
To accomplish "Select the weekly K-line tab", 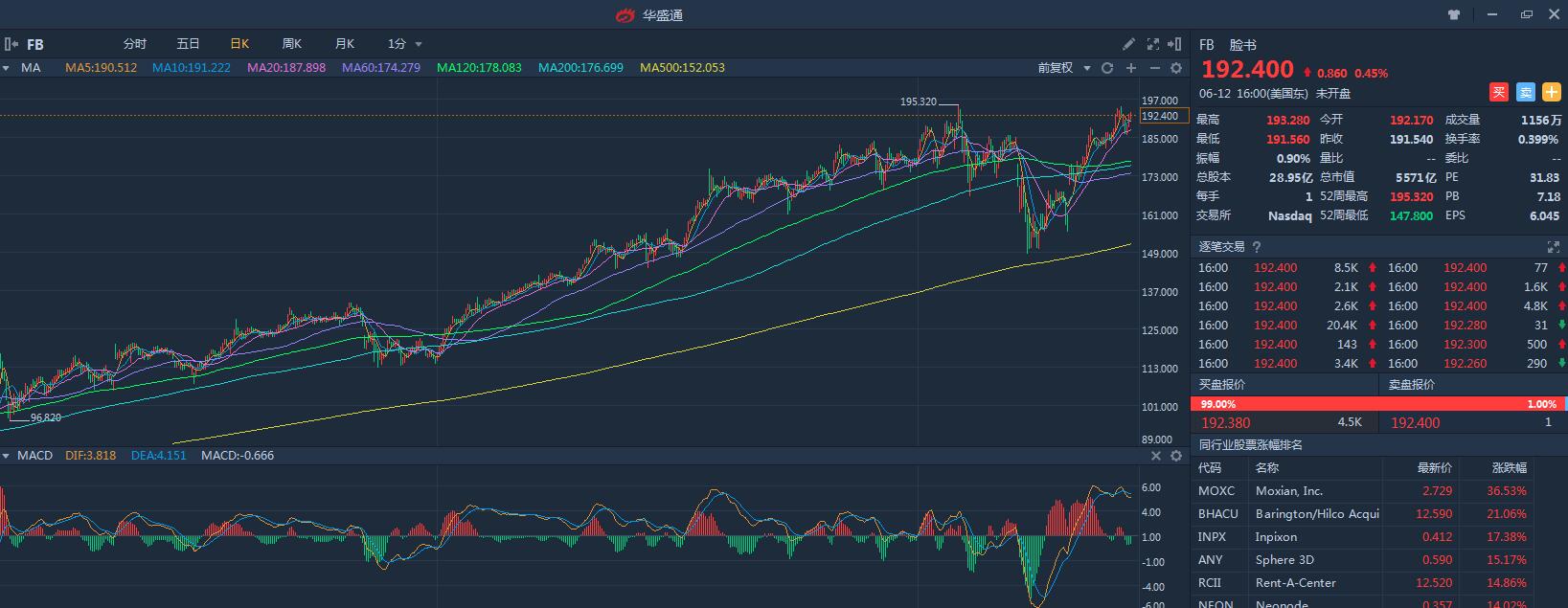I will (291, 44).
